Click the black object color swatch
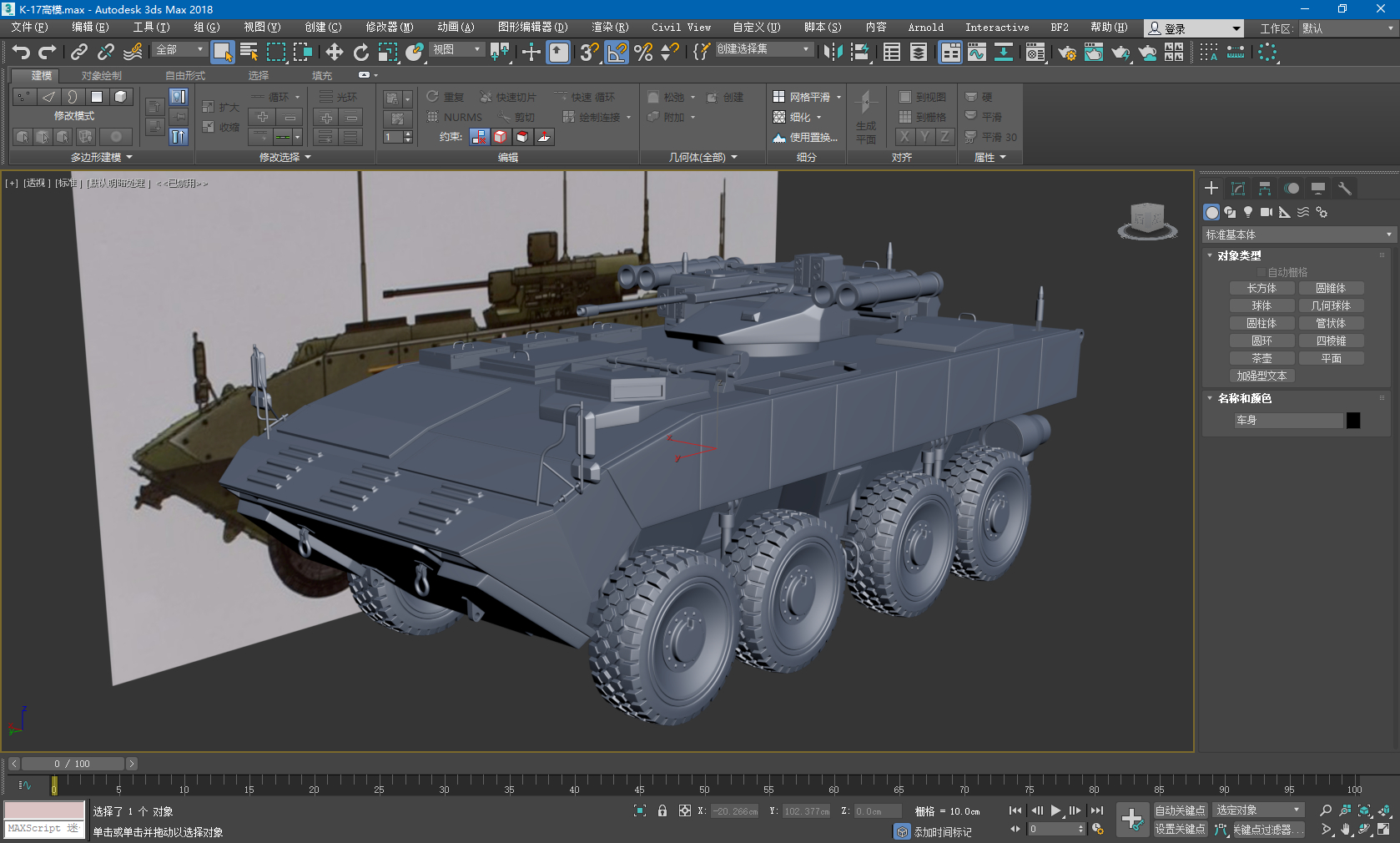This screenshot has width=1400, height=843. tap(1353, 420)
